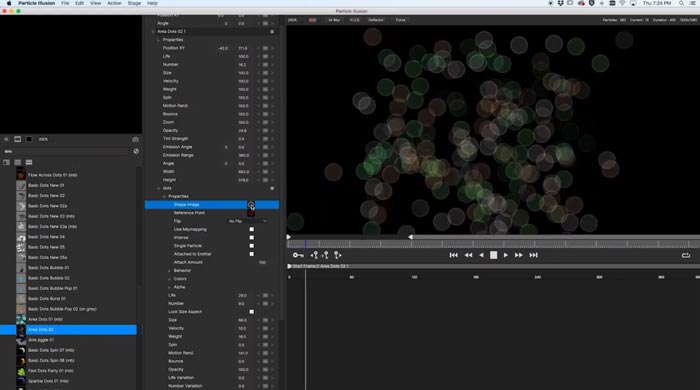Click the rewind button
The width and height of the screenshot is (700, 390).
point(468,255)
